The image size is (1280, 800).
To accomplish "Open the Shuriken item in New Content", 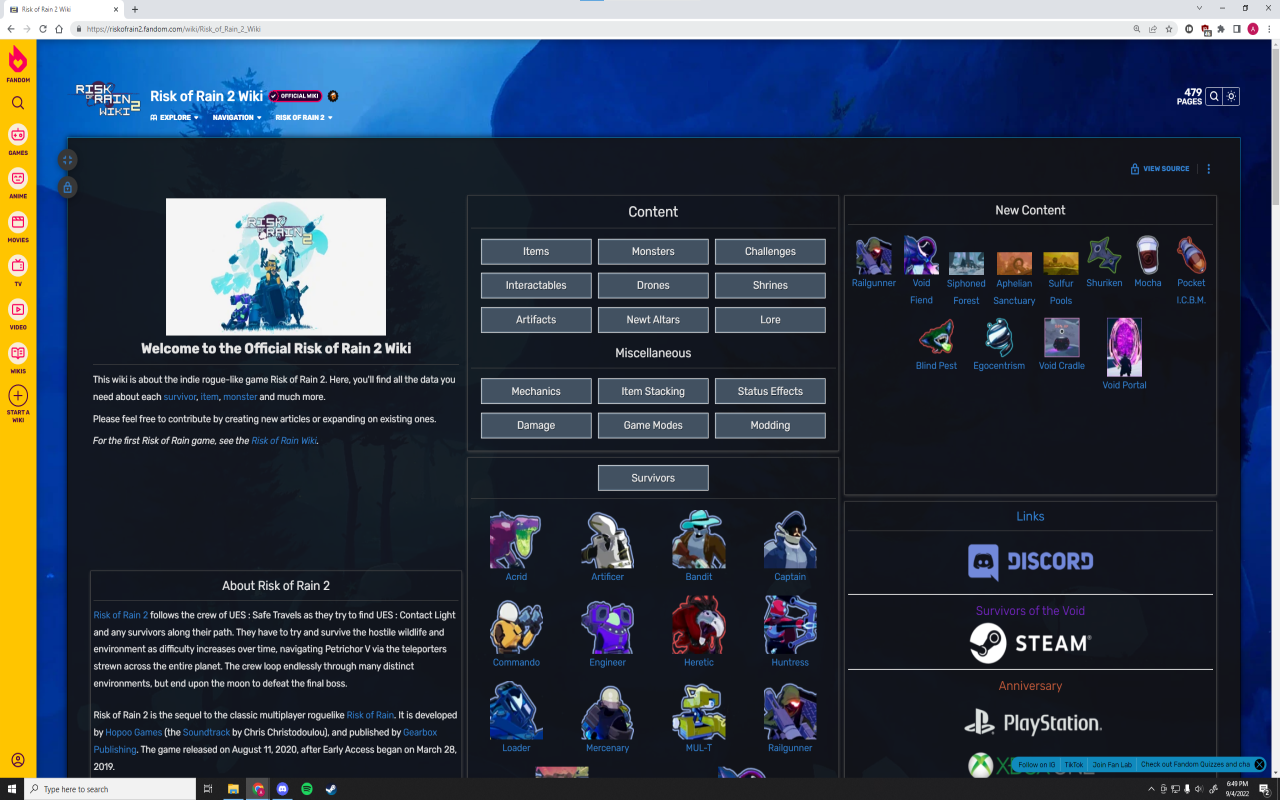I will tap(1104, 255).
